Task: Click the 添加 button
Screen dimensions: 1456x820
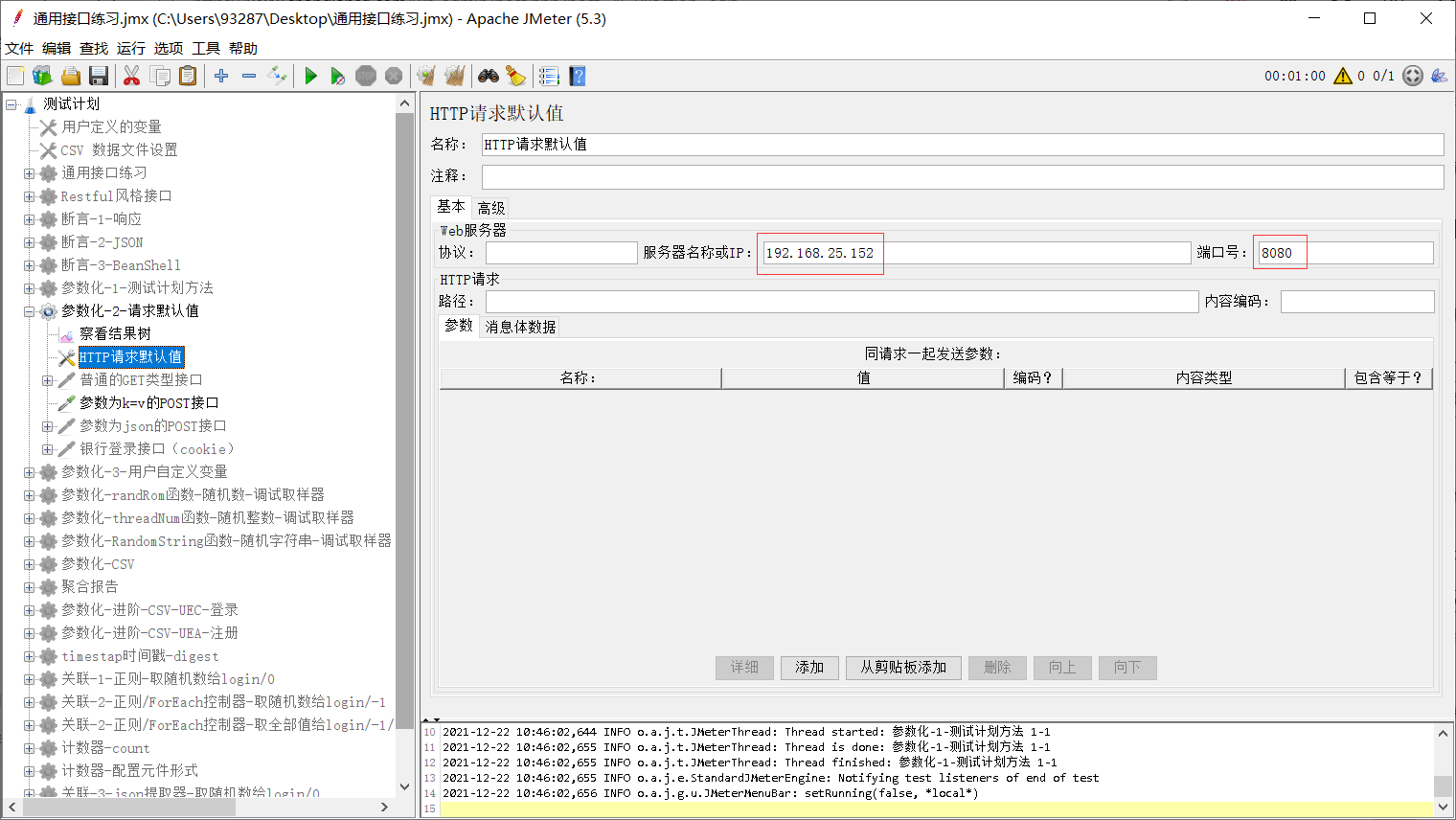Action: click(809, 668)
